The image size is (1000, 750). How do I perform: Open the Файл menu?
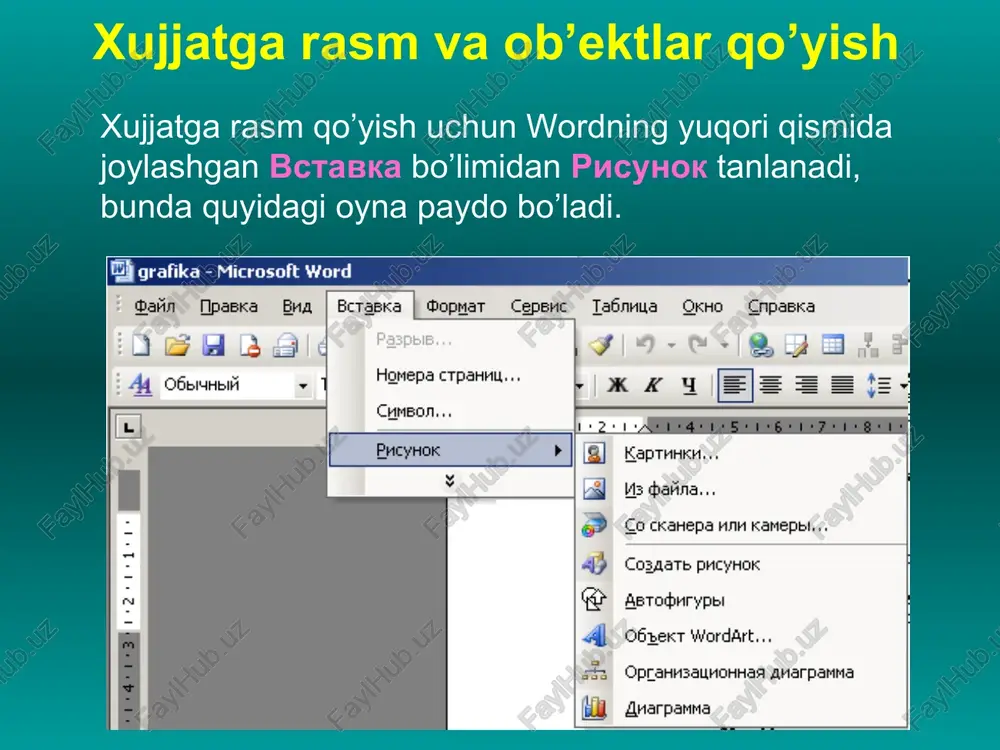154,306
